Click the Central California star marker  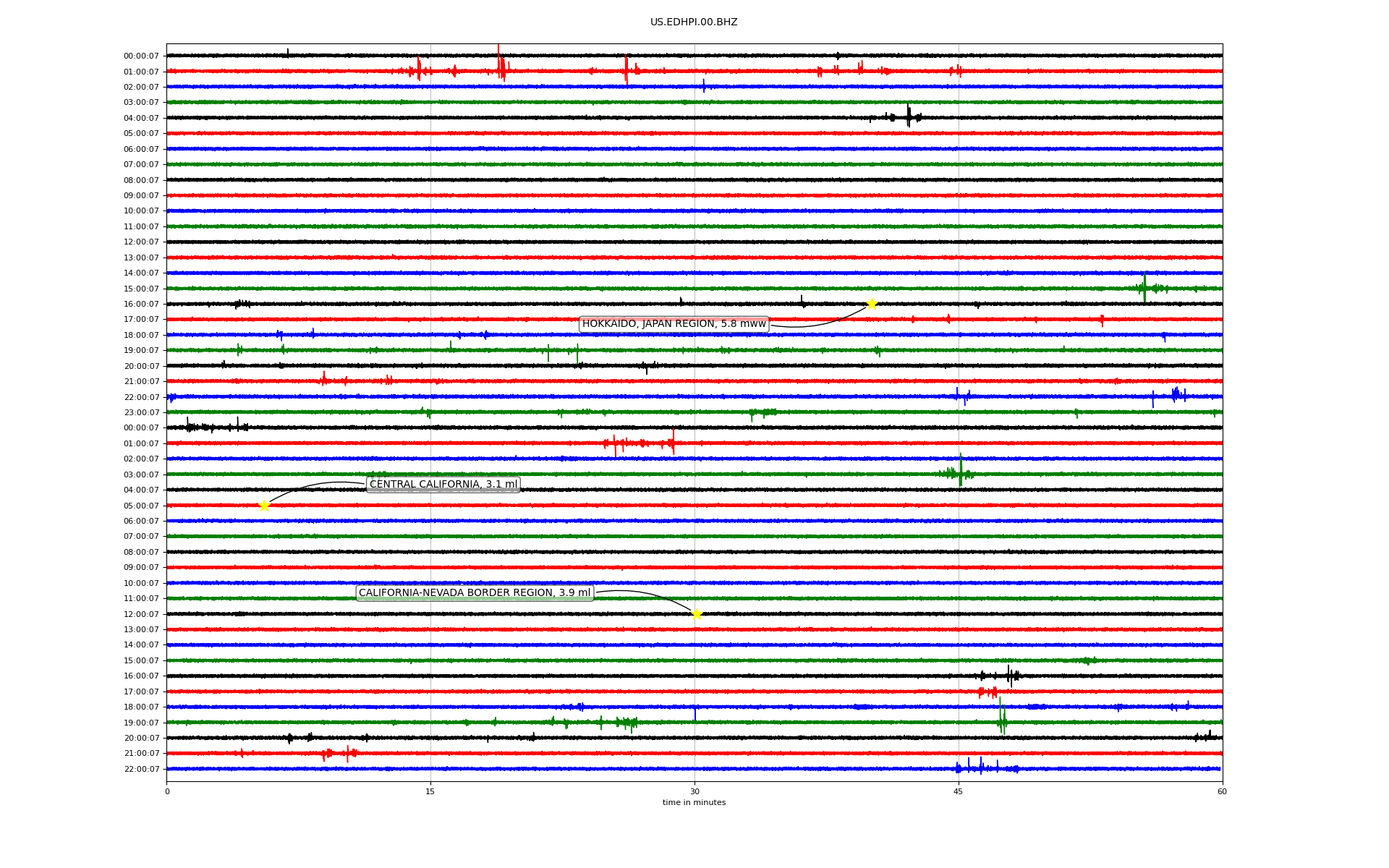[x=264, y=506]
